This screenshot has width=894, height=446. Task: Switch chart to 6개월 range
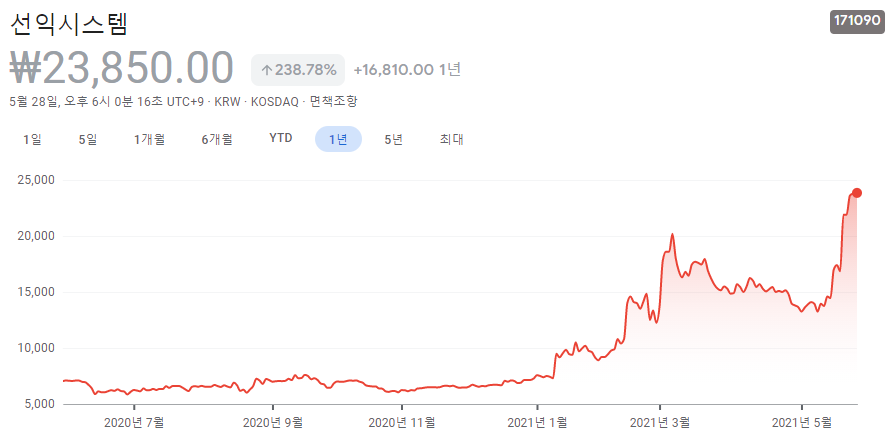coord(217,139)
